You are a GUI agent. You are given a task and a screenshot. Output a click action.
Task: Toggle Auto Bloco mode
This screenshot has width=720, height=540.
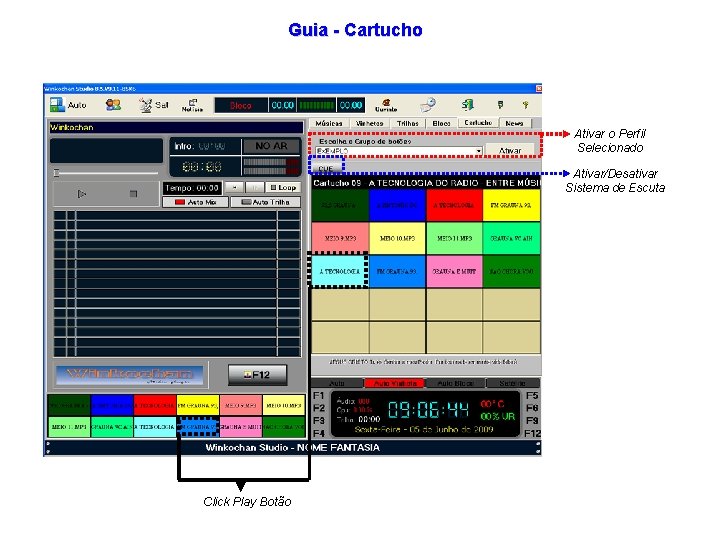(x=455, y=382)
